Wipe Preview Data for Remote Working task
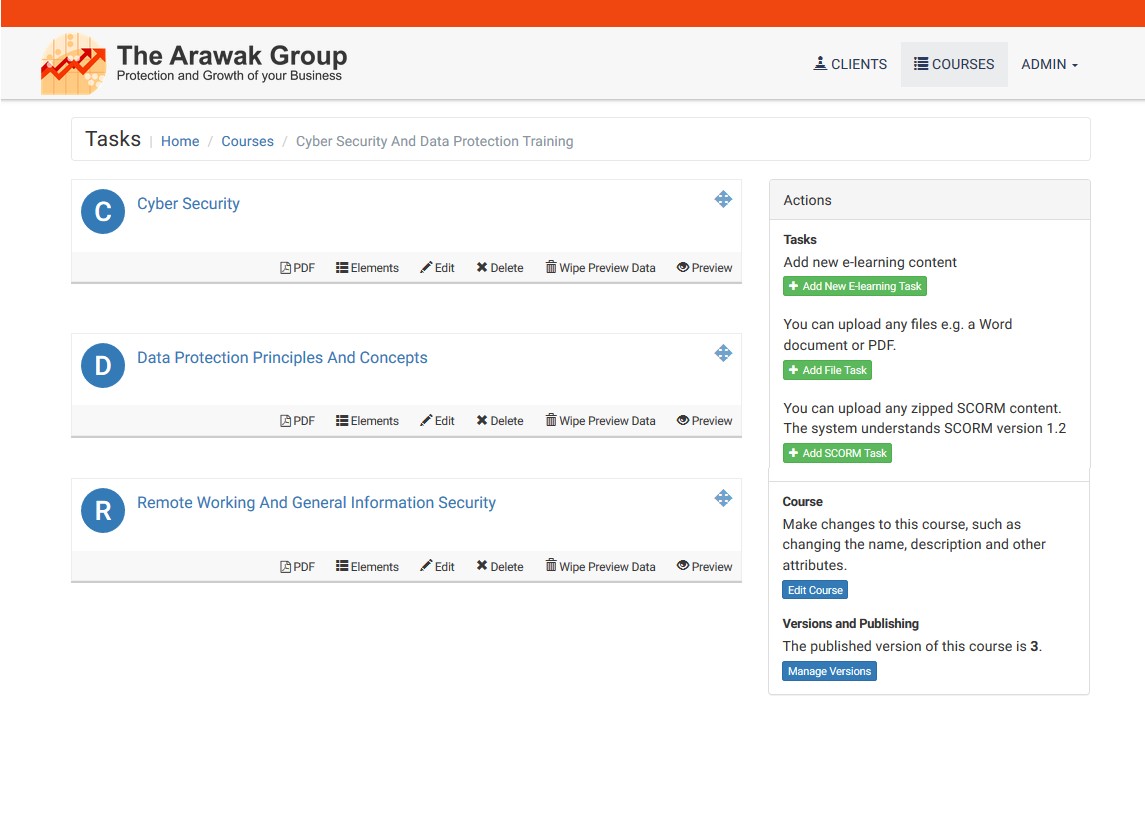This screenshot has height=813, width=1145. 600,566
